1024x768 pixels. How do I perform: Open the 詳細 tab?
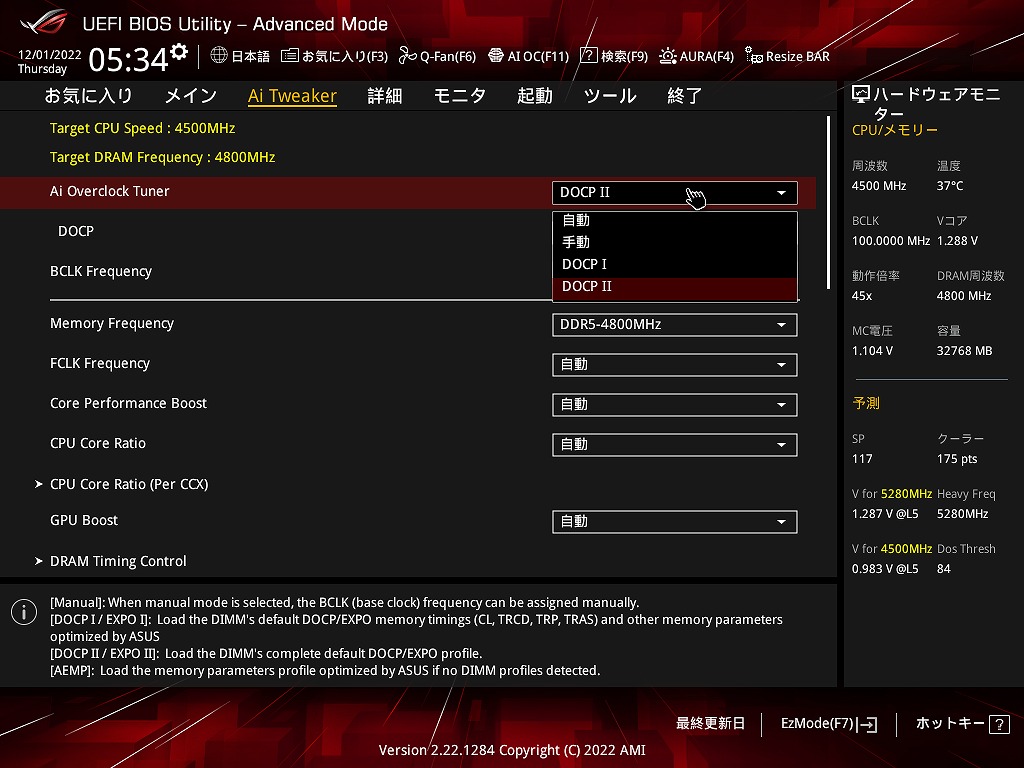(385, 96)
